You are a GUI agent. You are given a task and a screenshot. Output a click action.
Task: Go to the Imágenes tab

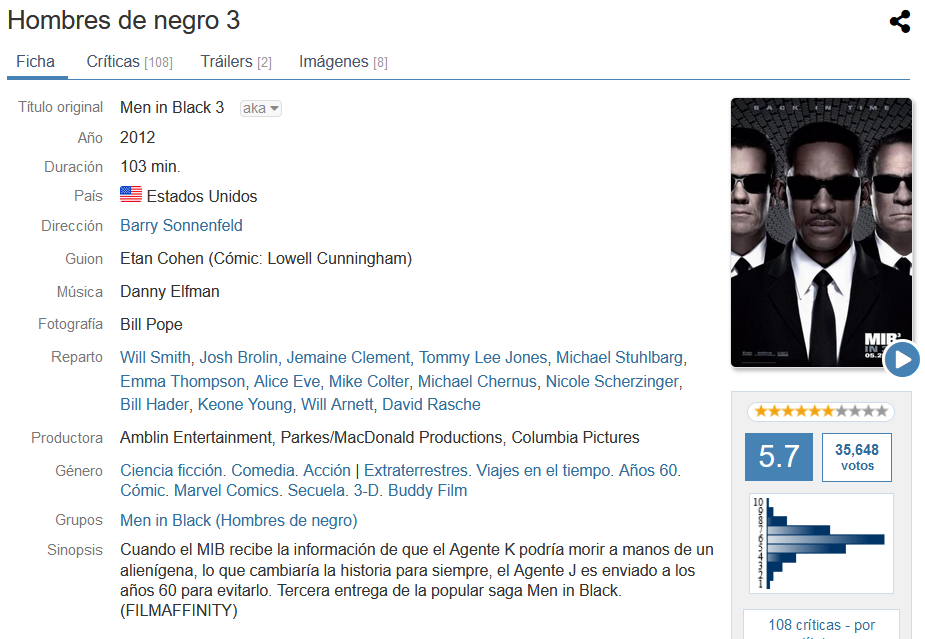(x=343, y=62)
